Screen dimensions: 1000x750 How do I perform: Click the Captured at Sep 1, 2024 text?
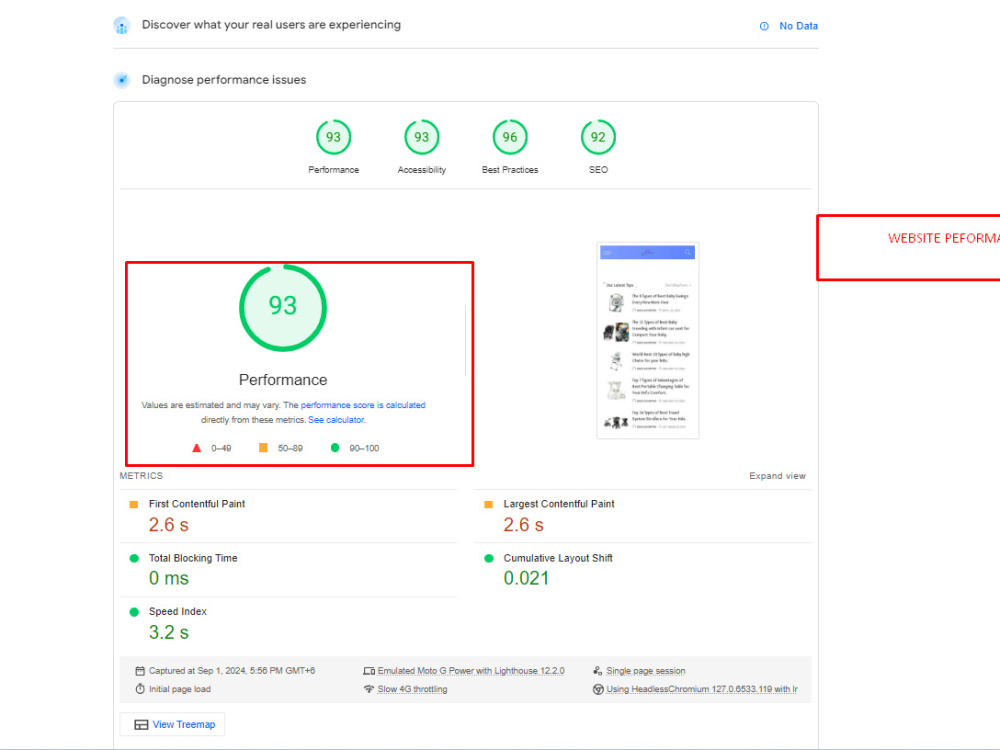[232, 671]
